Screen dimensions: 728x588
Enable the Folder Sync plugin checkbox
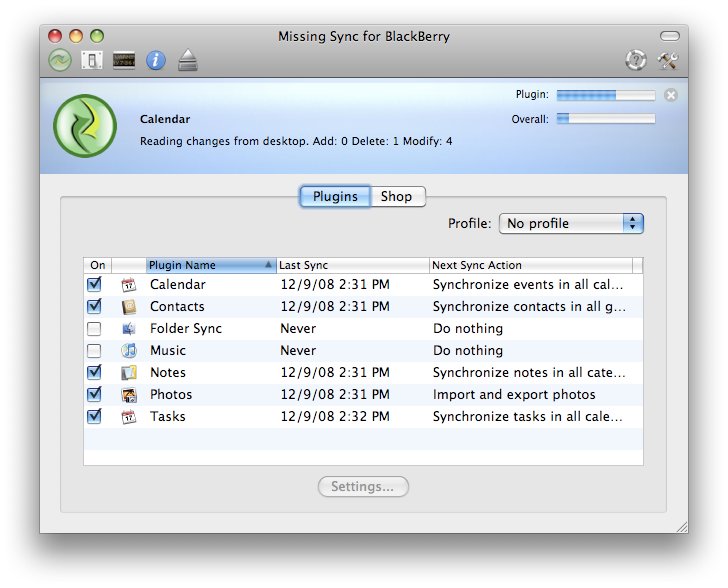(x=95, y=329)
